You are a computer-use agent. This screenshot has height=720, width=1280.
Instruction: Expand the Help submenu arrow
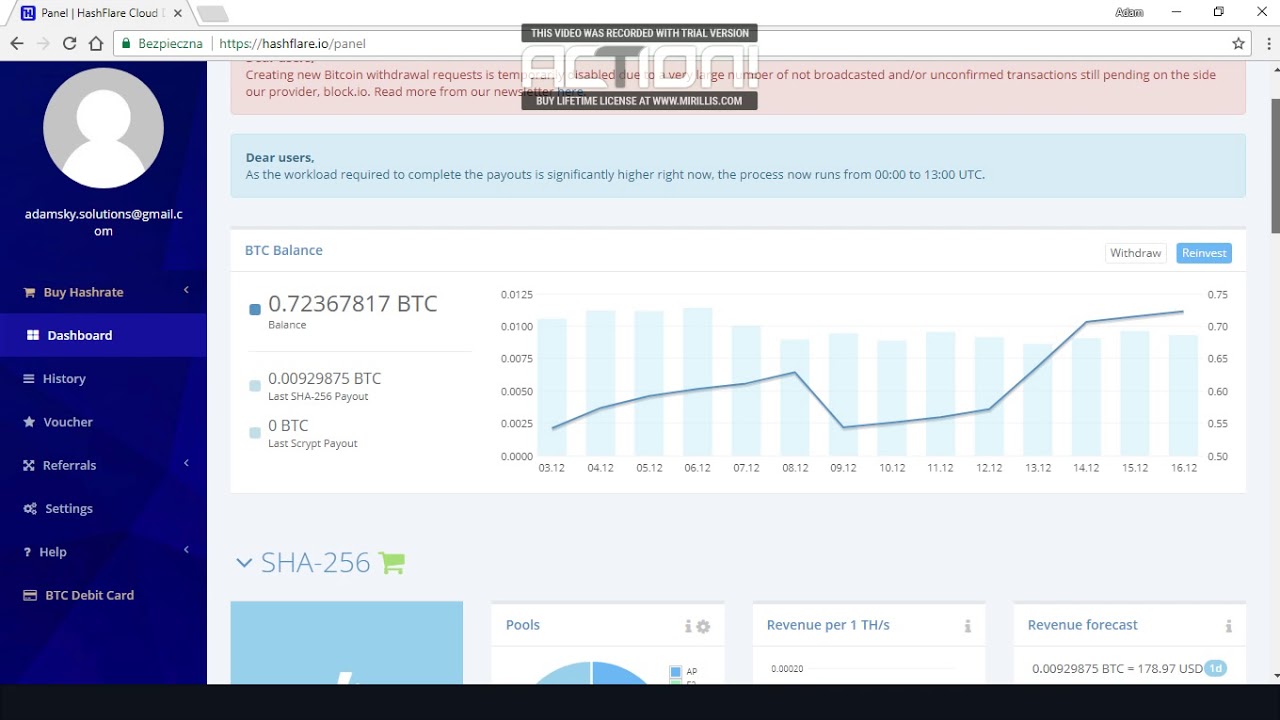pyautogui.click(x=186, y=550)
